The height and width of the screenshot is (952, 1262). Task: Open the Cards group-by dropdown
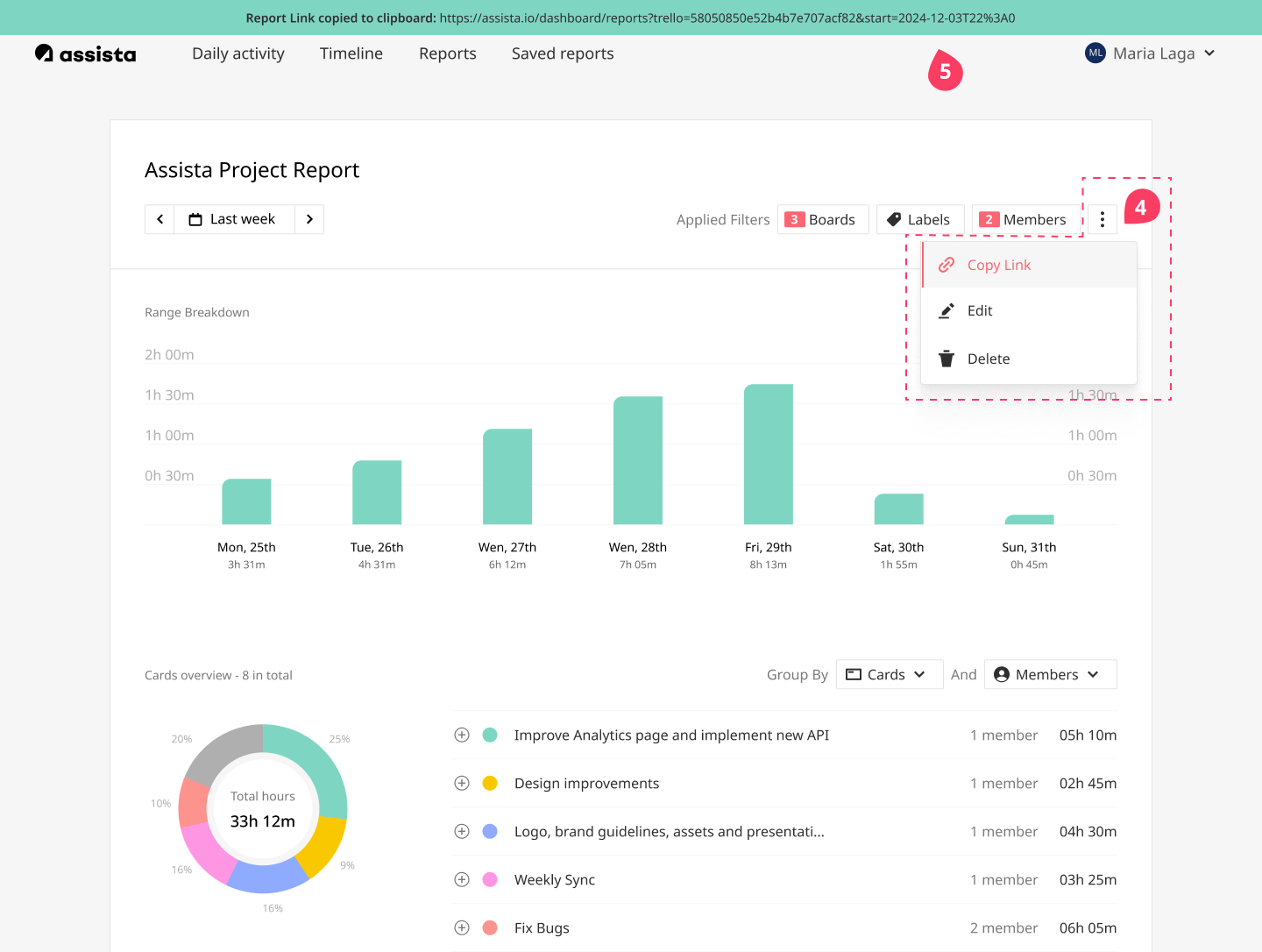(889, 674)
